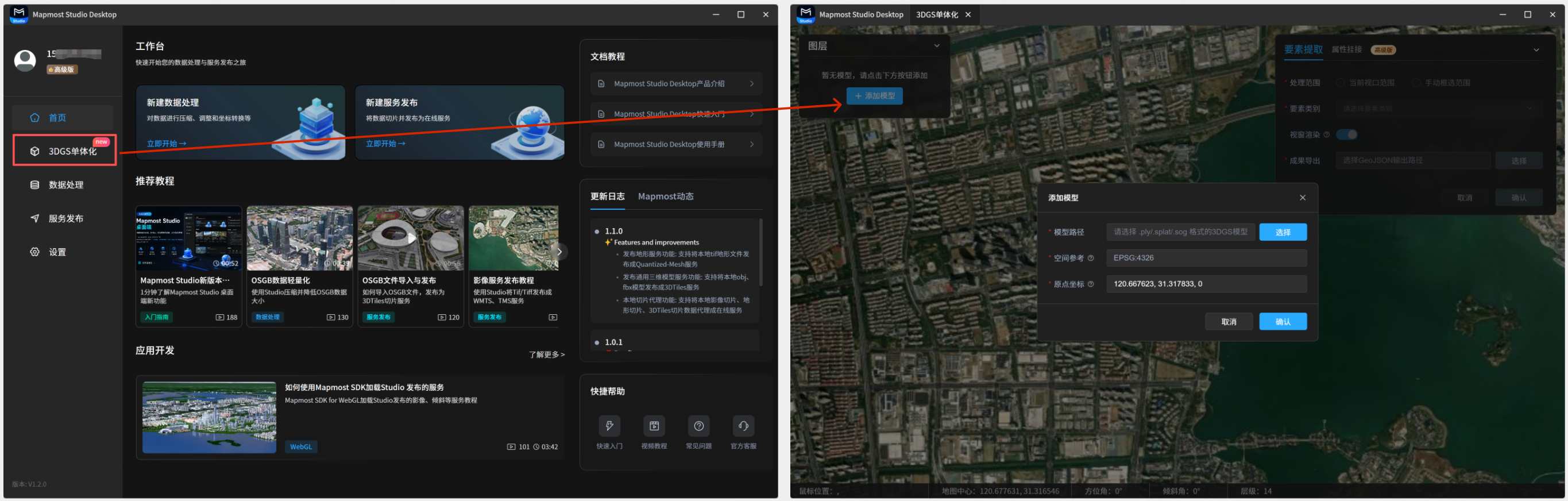Open the Mapmost Studio新版本 tutorial thumbnail
1568x501 pixels.
[189, 238]
